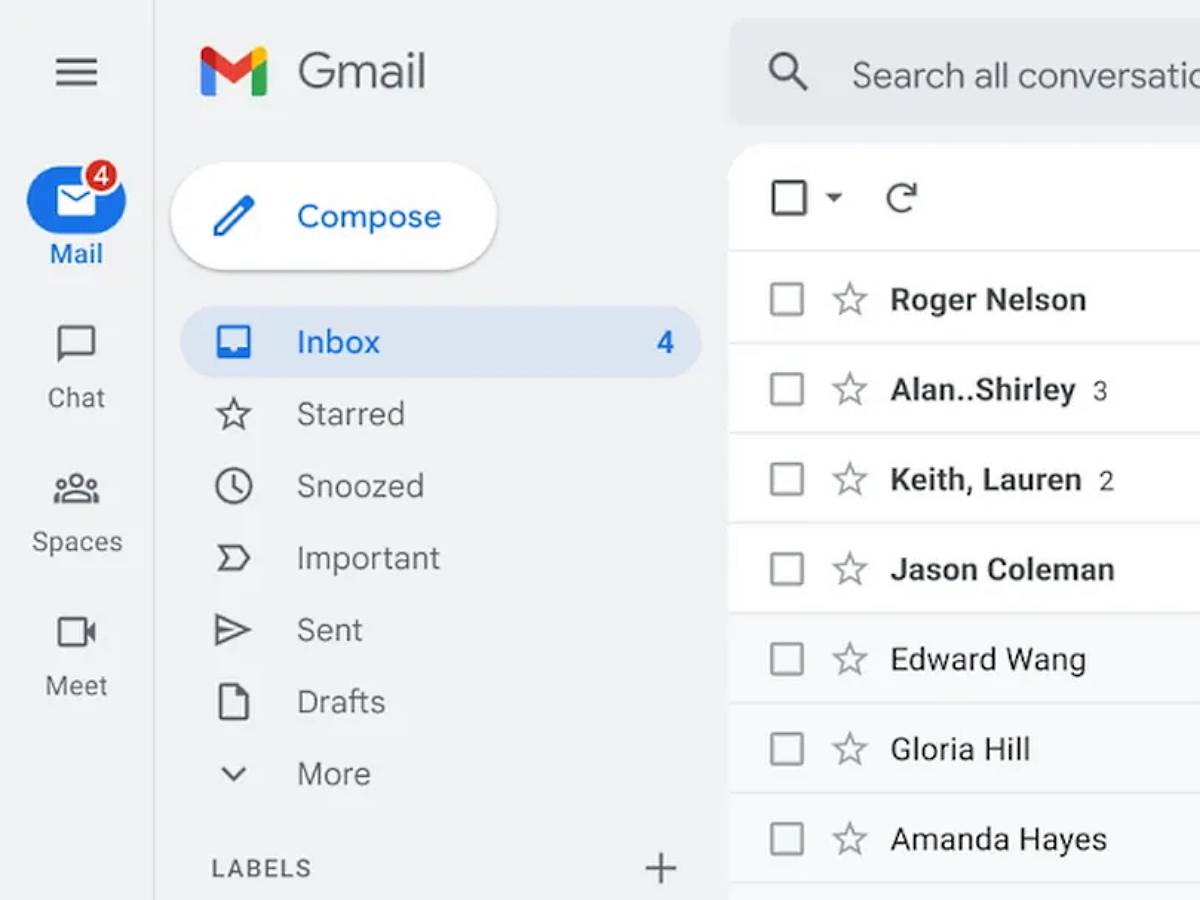1200x900 pixels.
Task: Open the select-all dropdown arrow
Action: [834, 198]
